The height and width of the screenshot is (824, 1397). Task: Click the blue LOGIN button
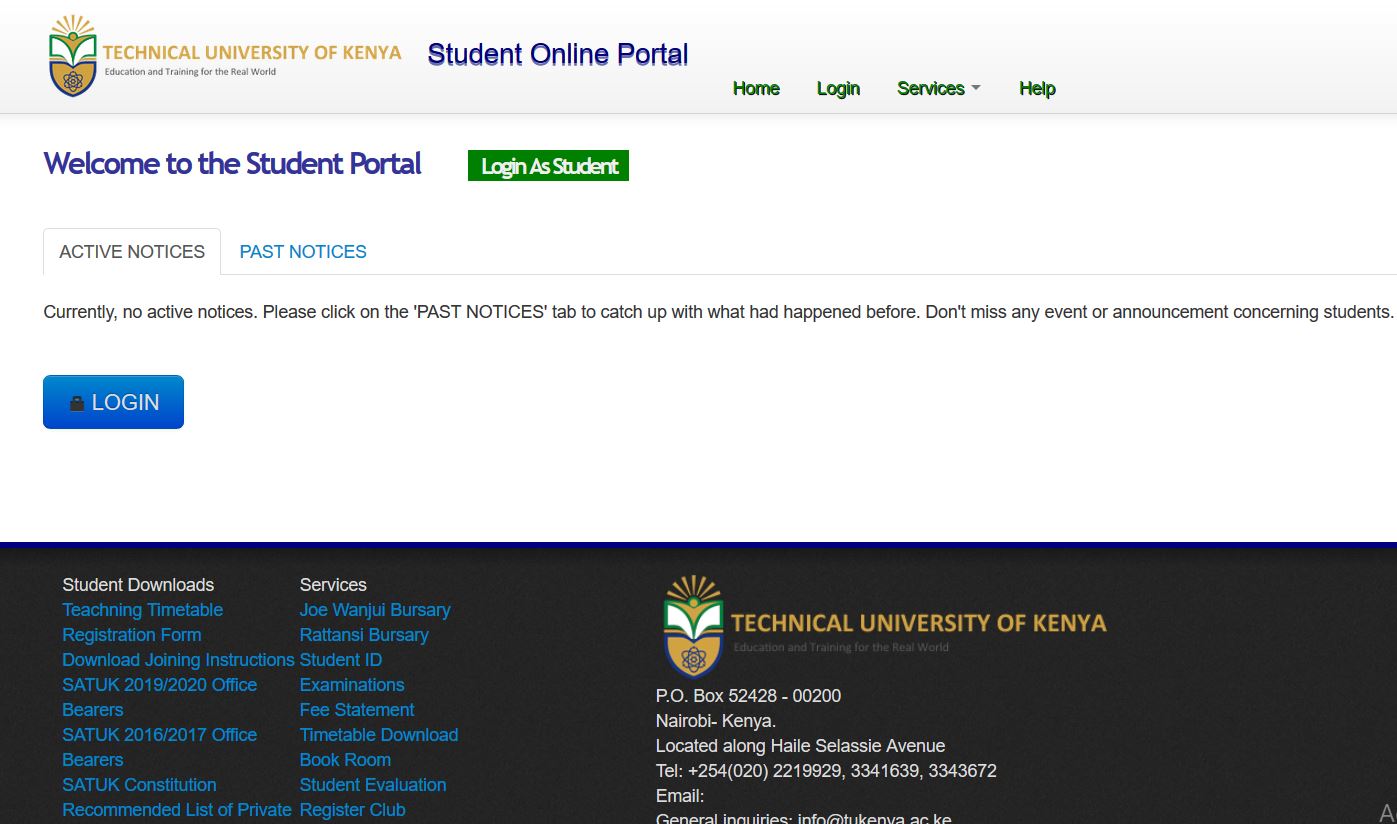113,402
